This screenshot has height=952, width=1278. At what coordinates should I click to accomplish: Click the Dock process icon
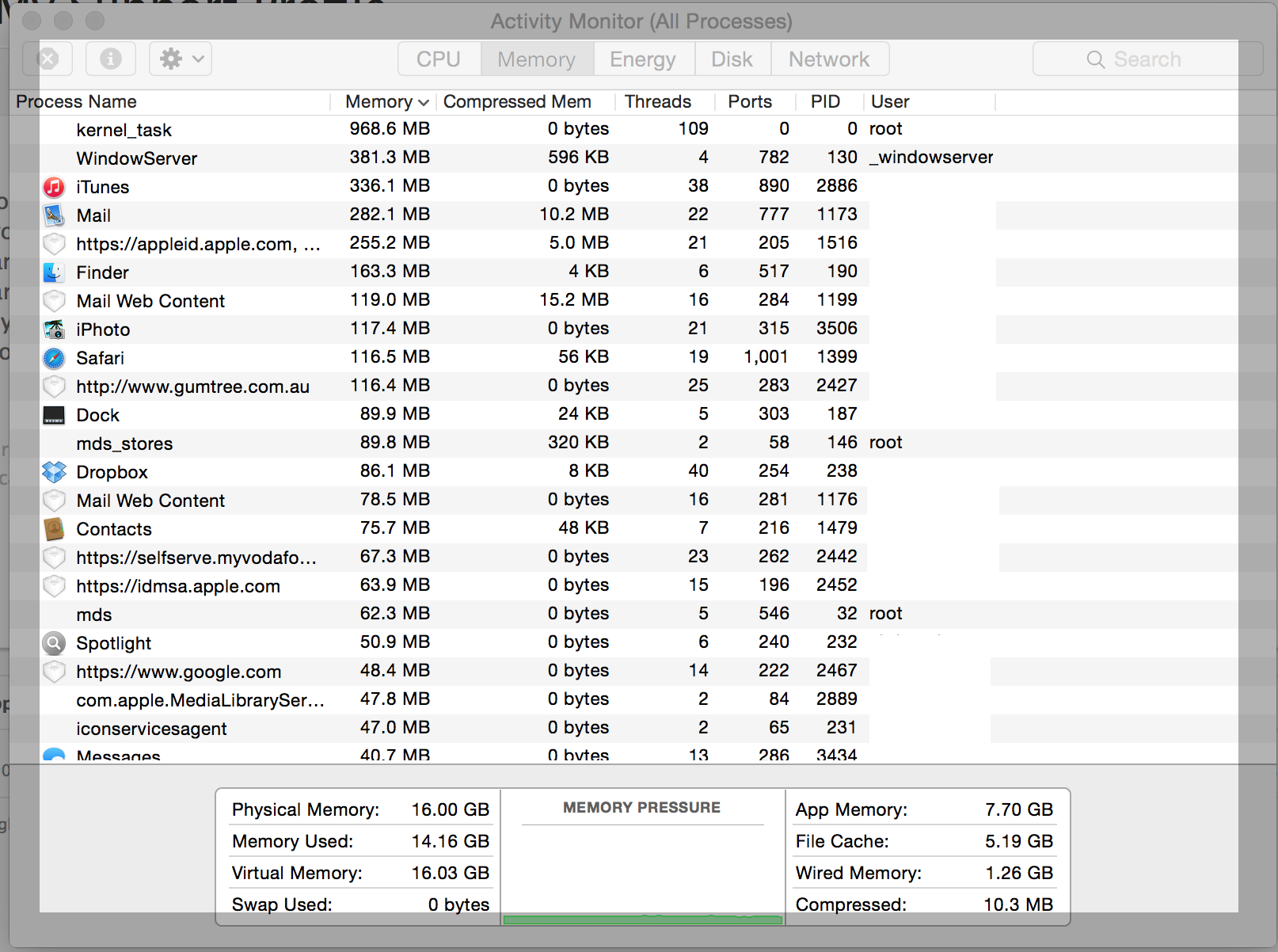(x=54, y=415)
